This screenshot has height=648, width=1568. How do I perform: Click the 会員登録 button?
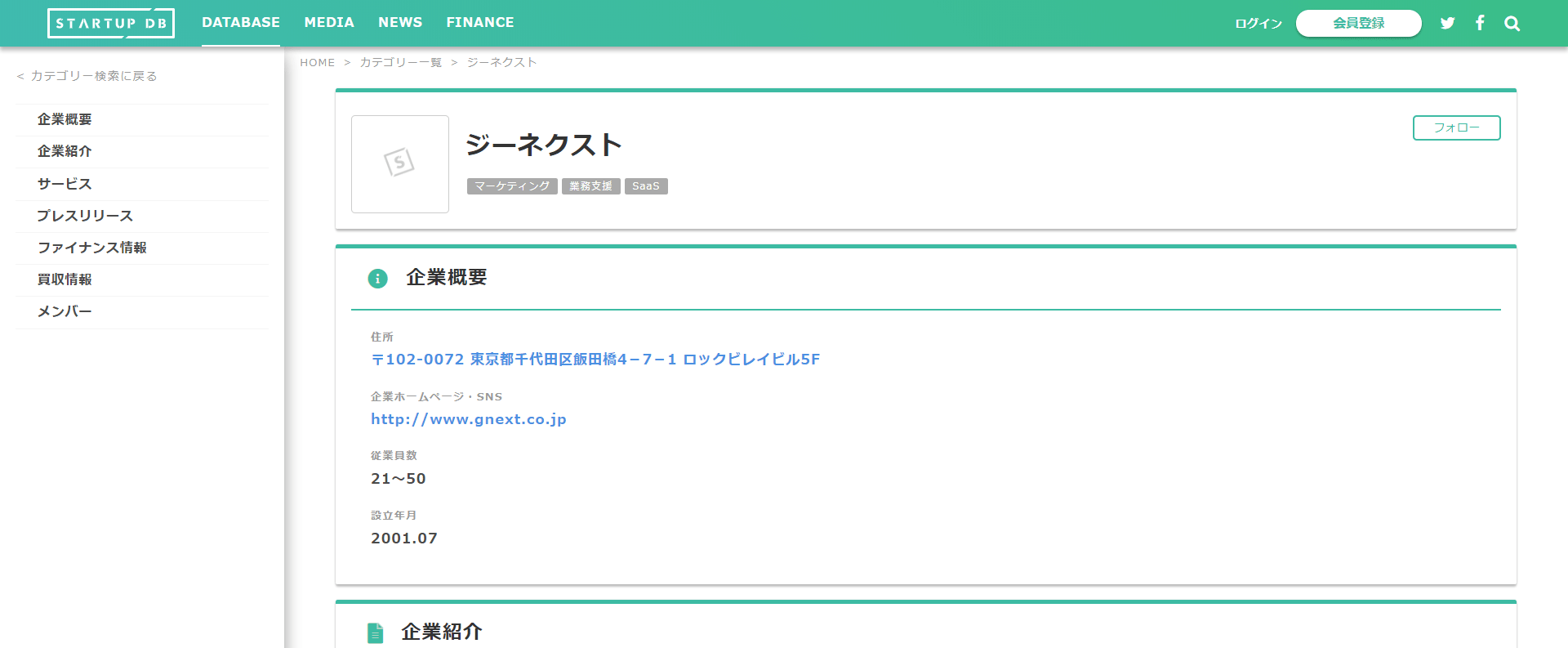click(1359, 23)
